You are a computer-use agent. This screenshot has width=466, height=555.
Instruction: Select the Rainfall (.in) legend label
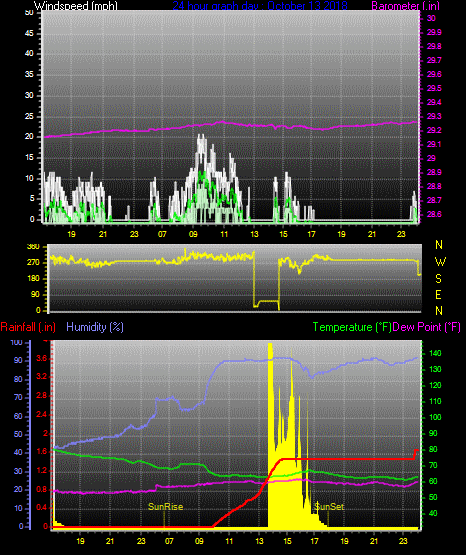tap(28, 327)
